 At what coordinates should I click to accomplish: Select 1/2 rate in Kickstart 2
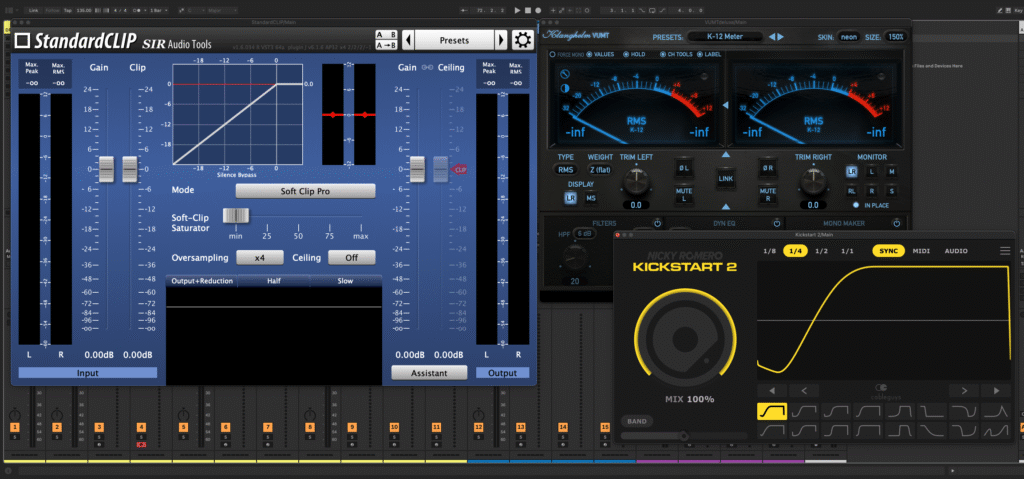coord(822,251)
